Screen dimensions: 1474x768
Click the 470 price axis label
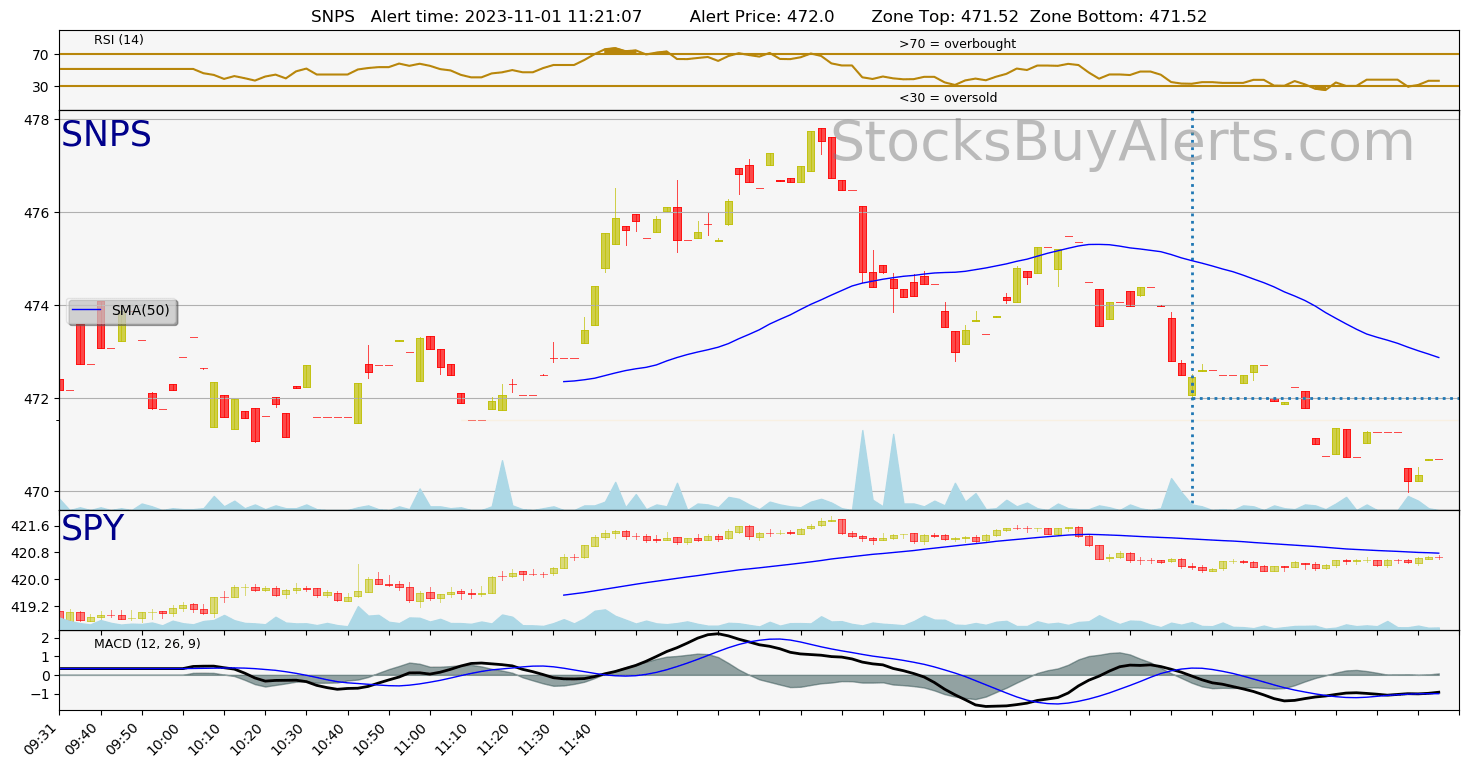coord(39,492)
